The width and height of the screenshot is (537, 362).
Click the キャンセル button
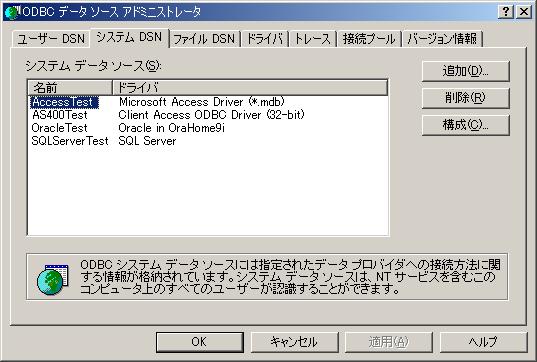294,342
